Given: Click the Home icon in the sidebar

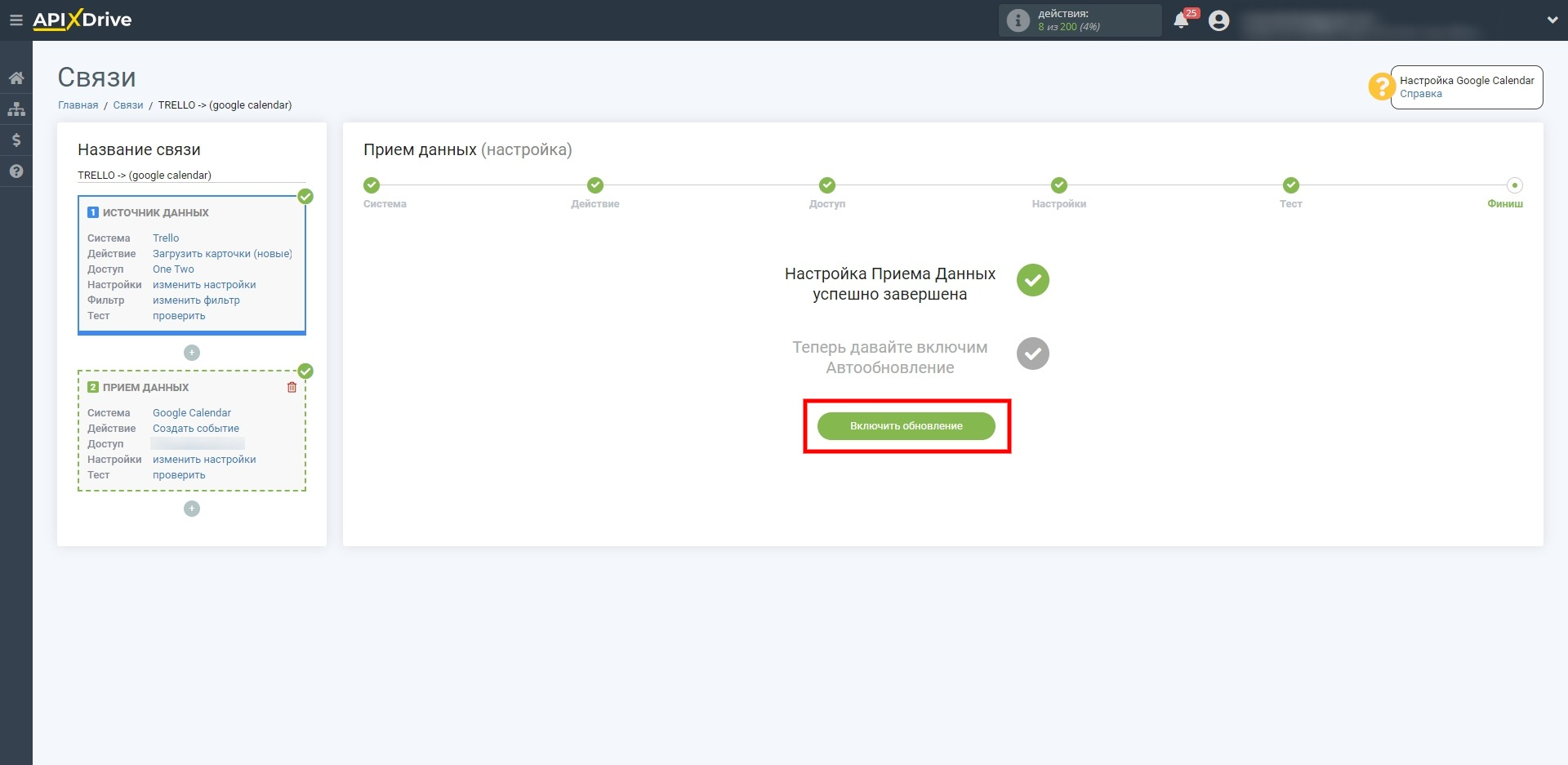Looking at the screenshot, I should 16,78.
